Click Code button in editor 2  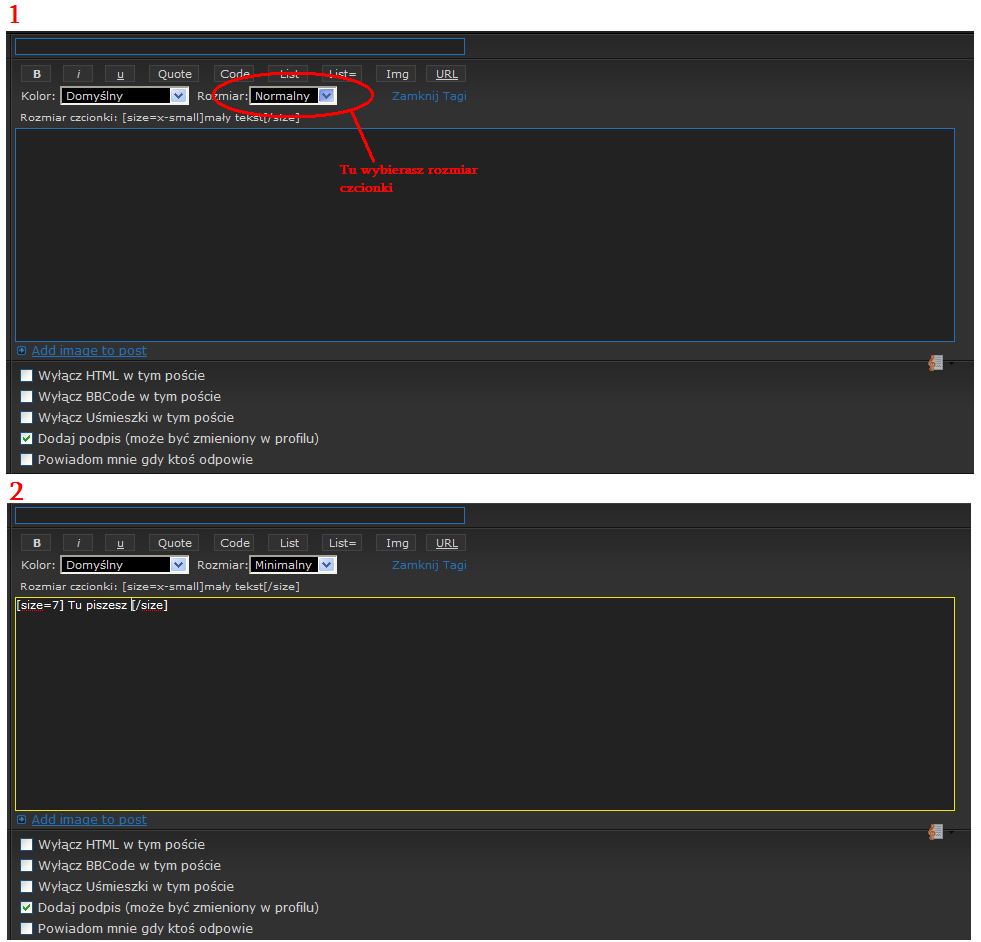tap(234, 543)
